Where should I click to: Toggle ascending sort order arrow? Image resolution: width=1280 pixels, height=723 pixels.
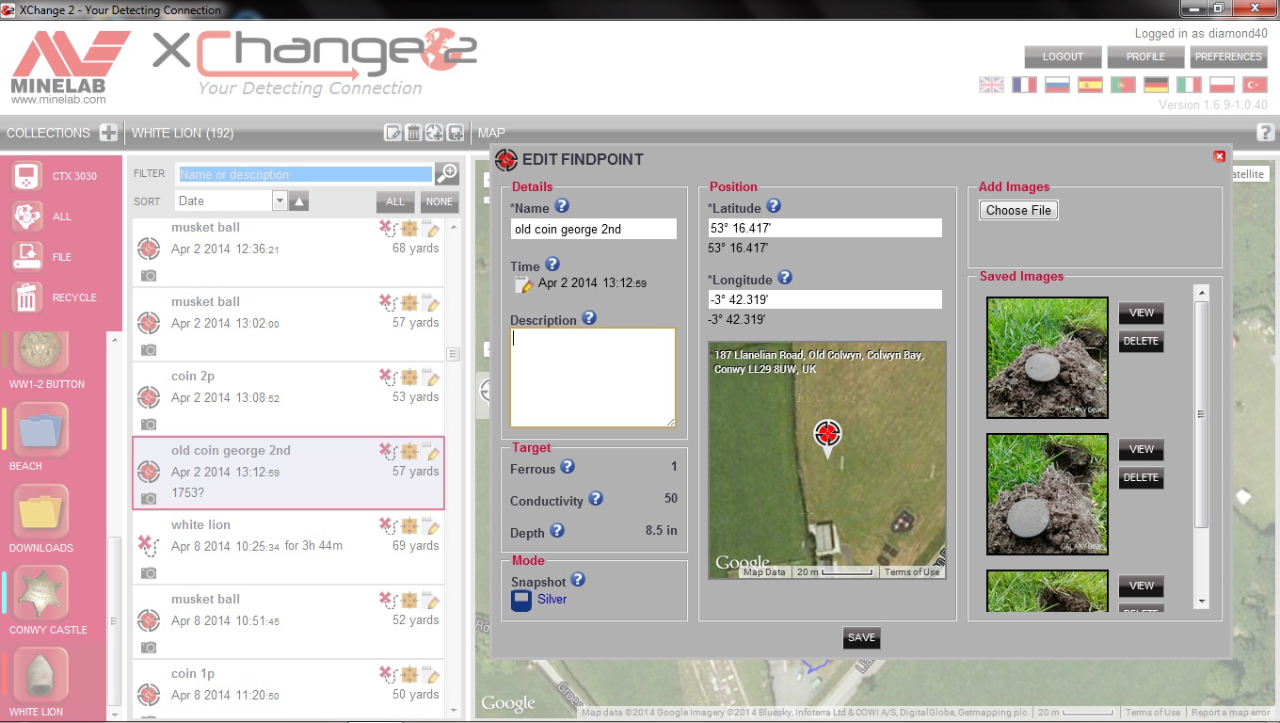click(299, 201)
